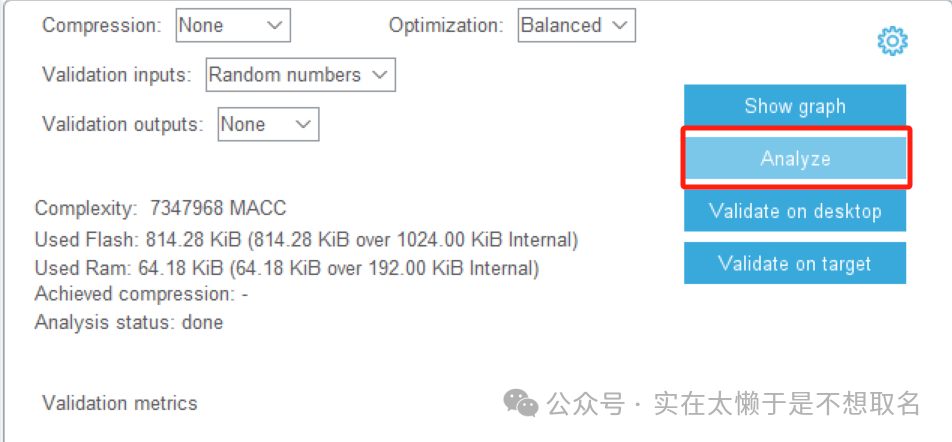Open the advanced settings gear icon
Screen dimensions: 952x442
(x=891, y=41)
